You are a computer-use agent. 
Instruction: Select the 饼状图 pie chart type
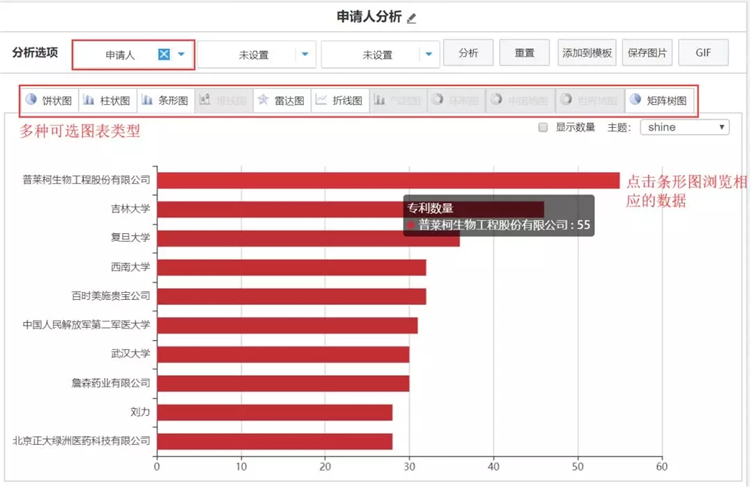tap(48, 100)
